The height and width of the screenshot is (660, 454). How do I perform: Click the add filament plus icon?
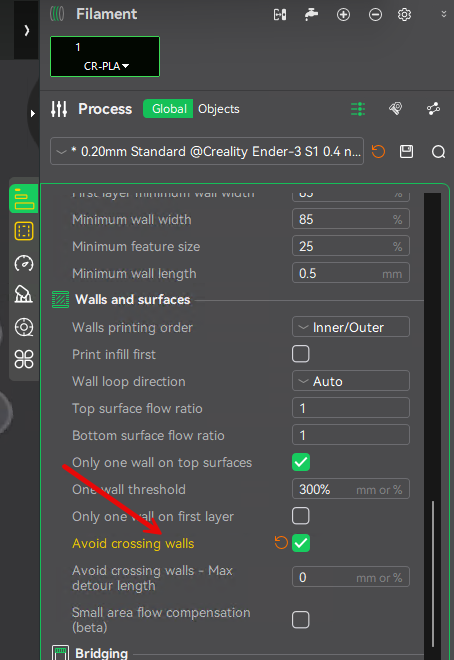click(x=343, y=15)
